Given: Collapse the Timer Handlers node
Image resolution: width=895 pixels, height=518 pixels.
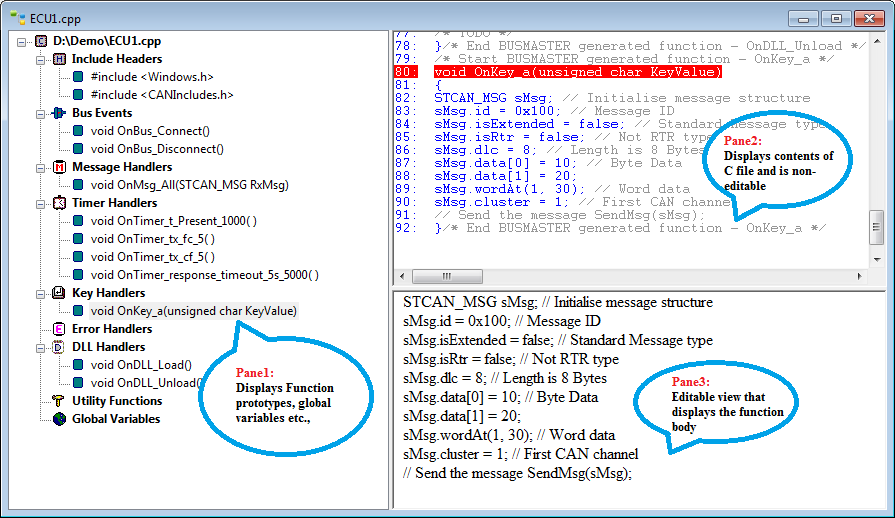Looking at the screenshot, I should point(41,204).
